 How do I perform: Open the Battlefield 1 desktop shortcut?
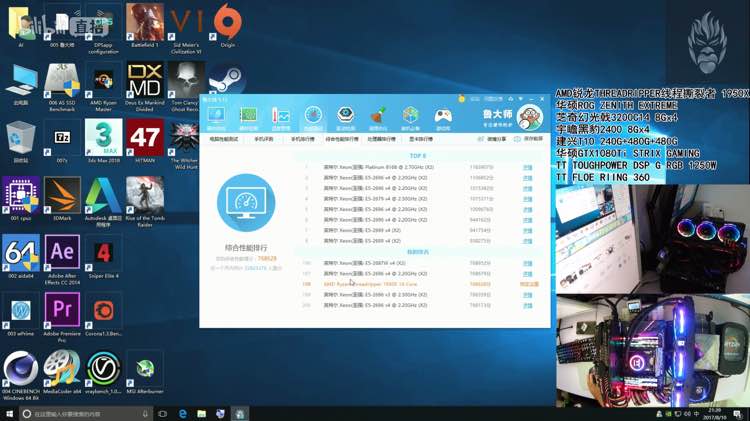[144, 26]
